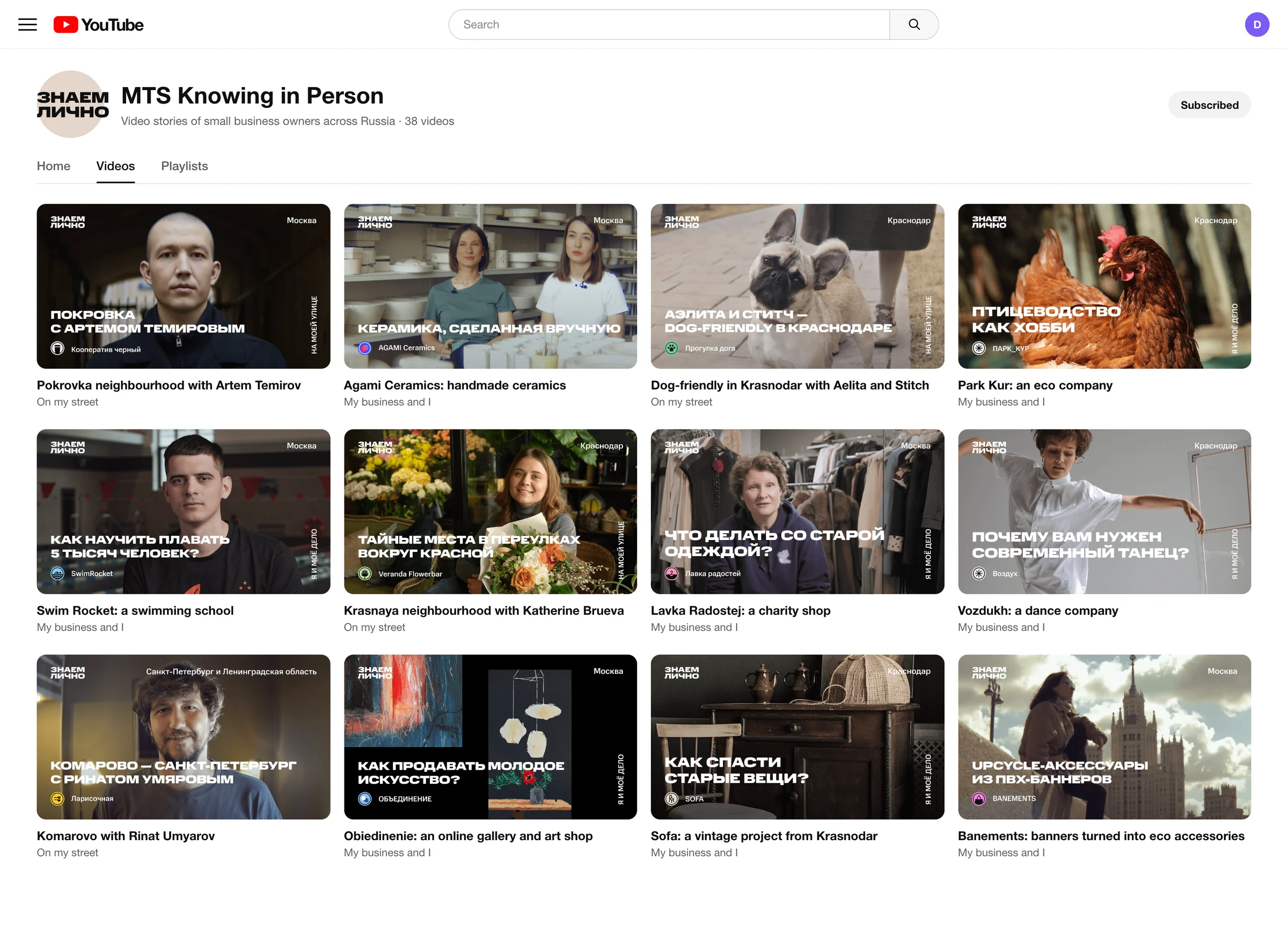1288x926 pixels.
Task: Click title 'Vozdukh: a dance company'
Action: 1037,611
